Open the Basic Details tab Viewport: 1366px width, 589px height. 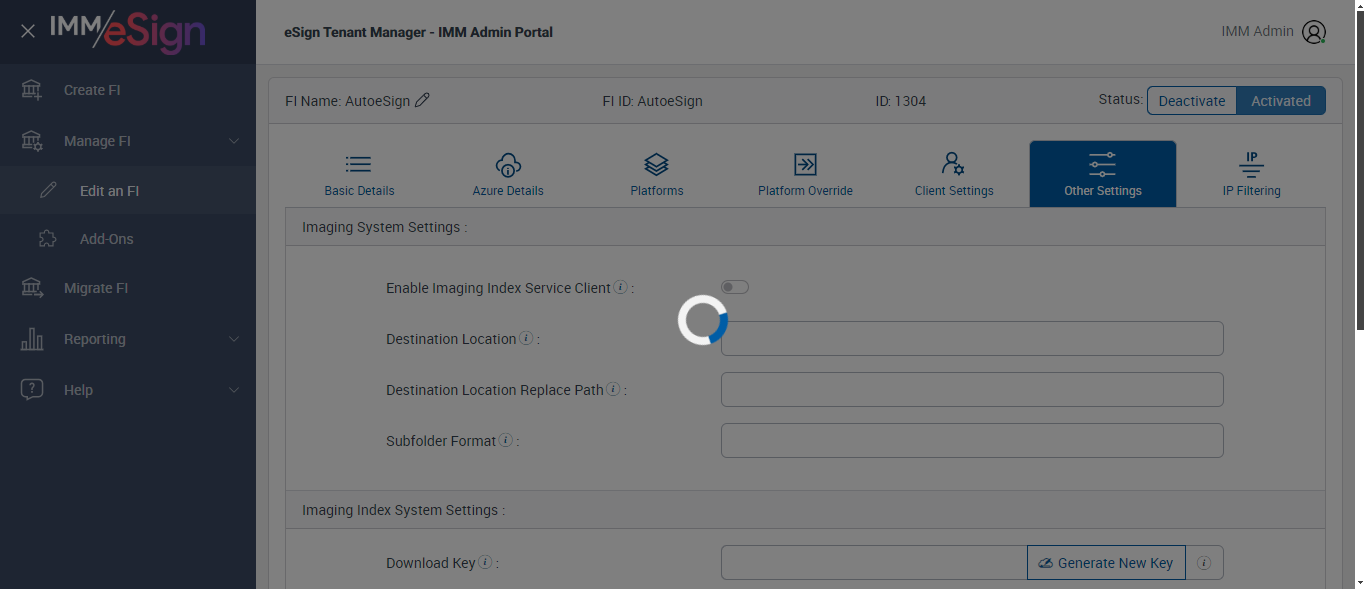(359, 174)
